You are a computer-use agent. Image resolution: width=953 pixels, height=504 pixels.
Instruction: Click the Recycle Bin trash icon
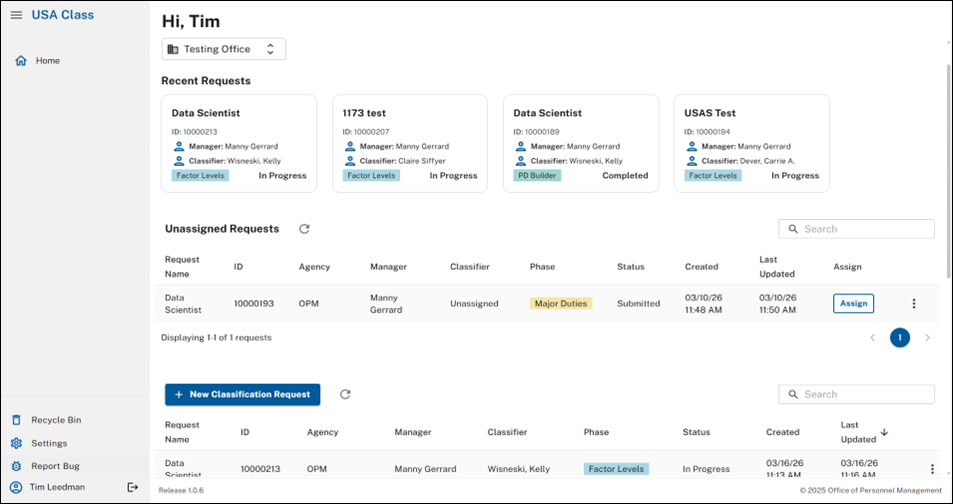point(16,420)
